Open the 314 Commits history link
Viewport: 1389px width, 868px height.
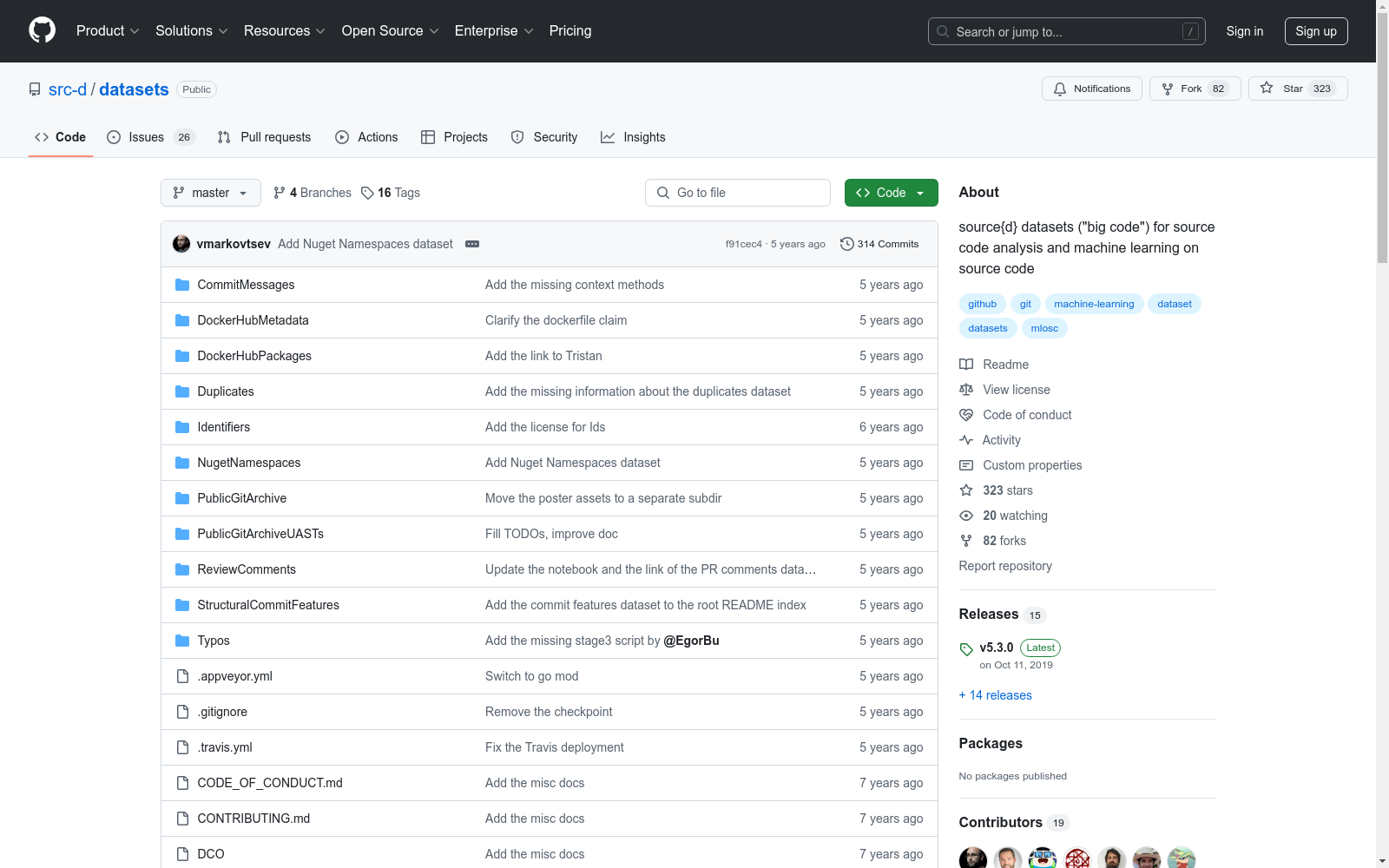coord(879,244)
